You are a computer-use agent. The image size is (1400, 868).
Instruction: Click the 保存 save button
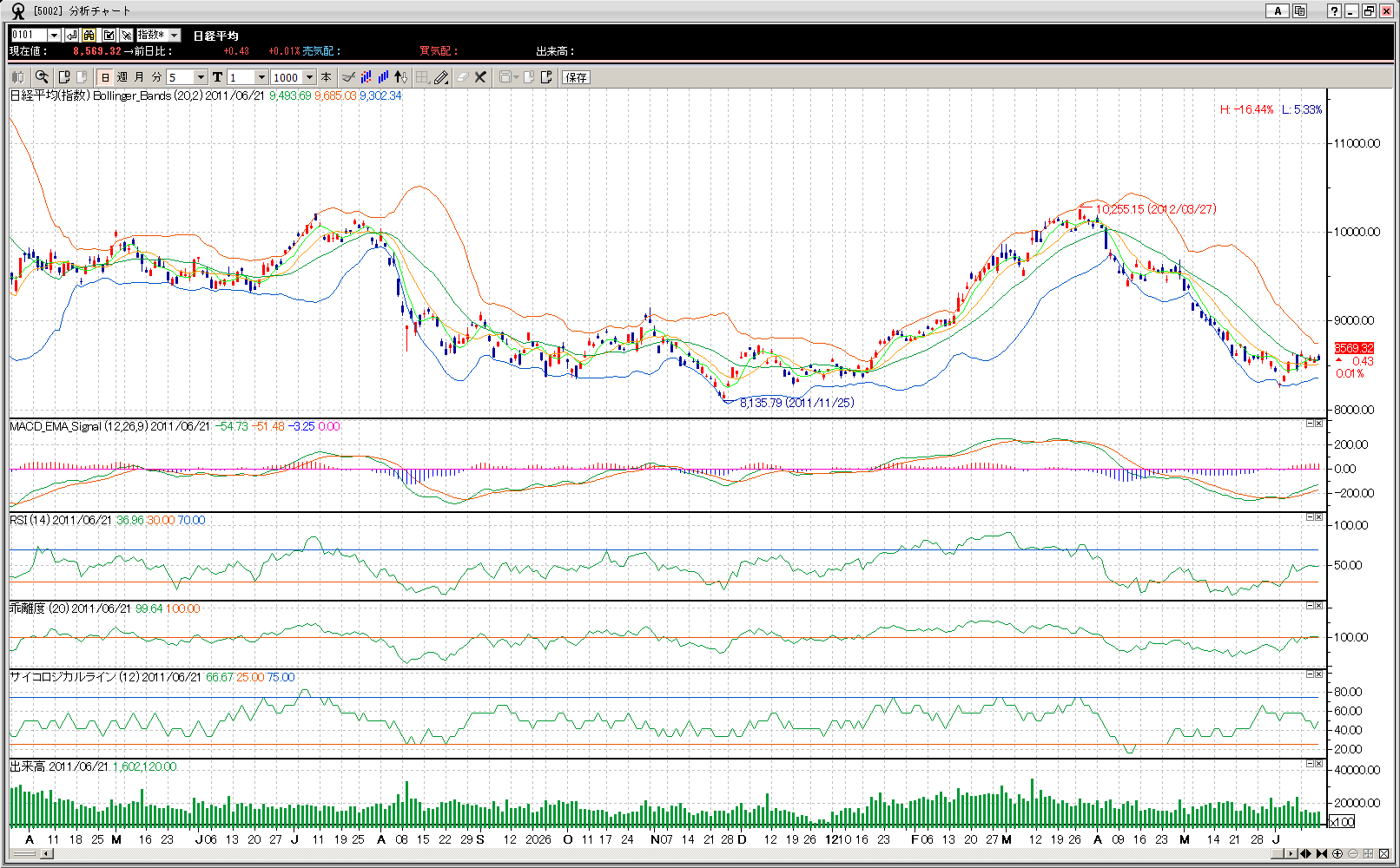tap(576, 77)
